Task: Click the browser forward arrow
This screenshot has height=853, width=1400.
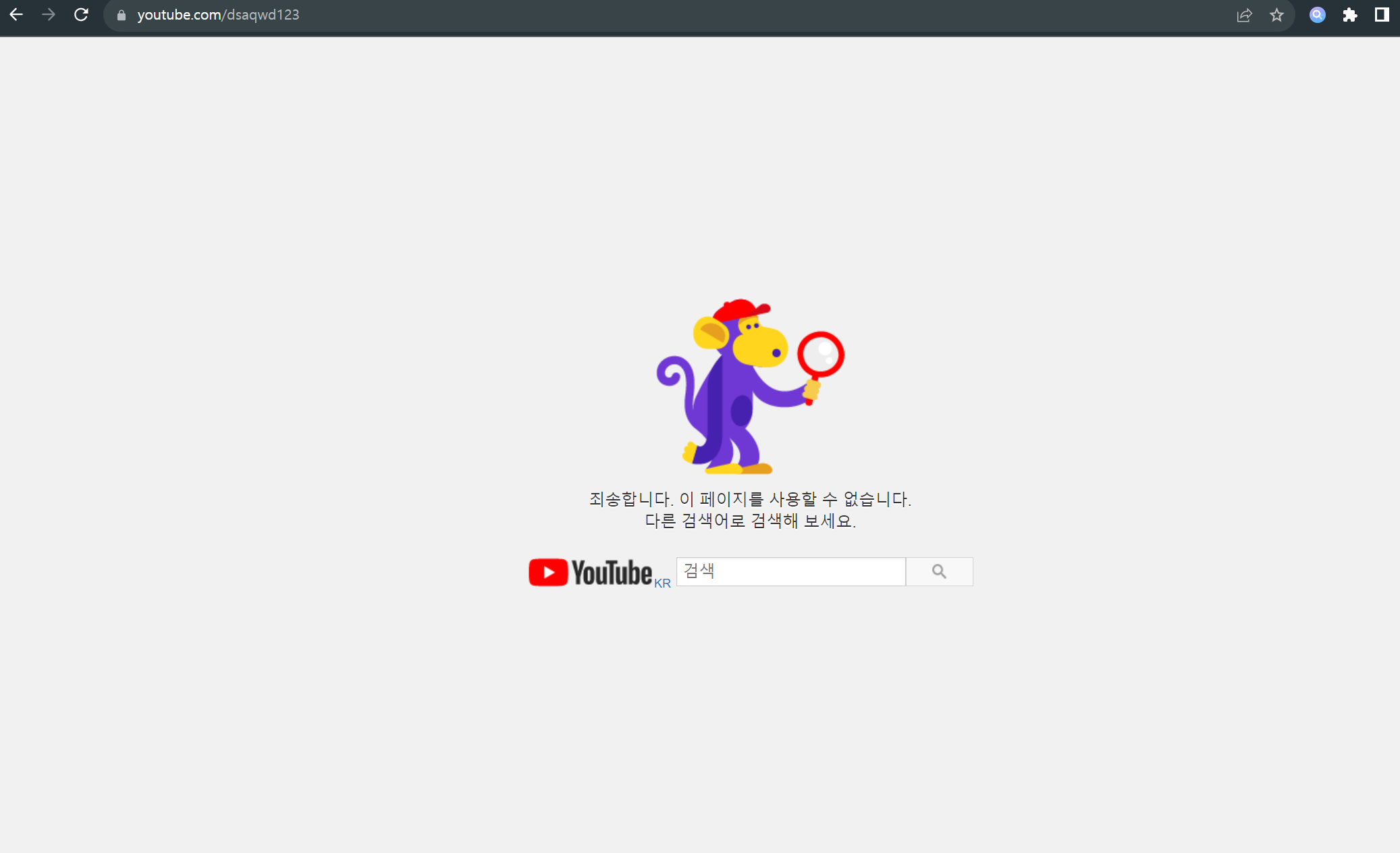Action: (x=49, y=15)
